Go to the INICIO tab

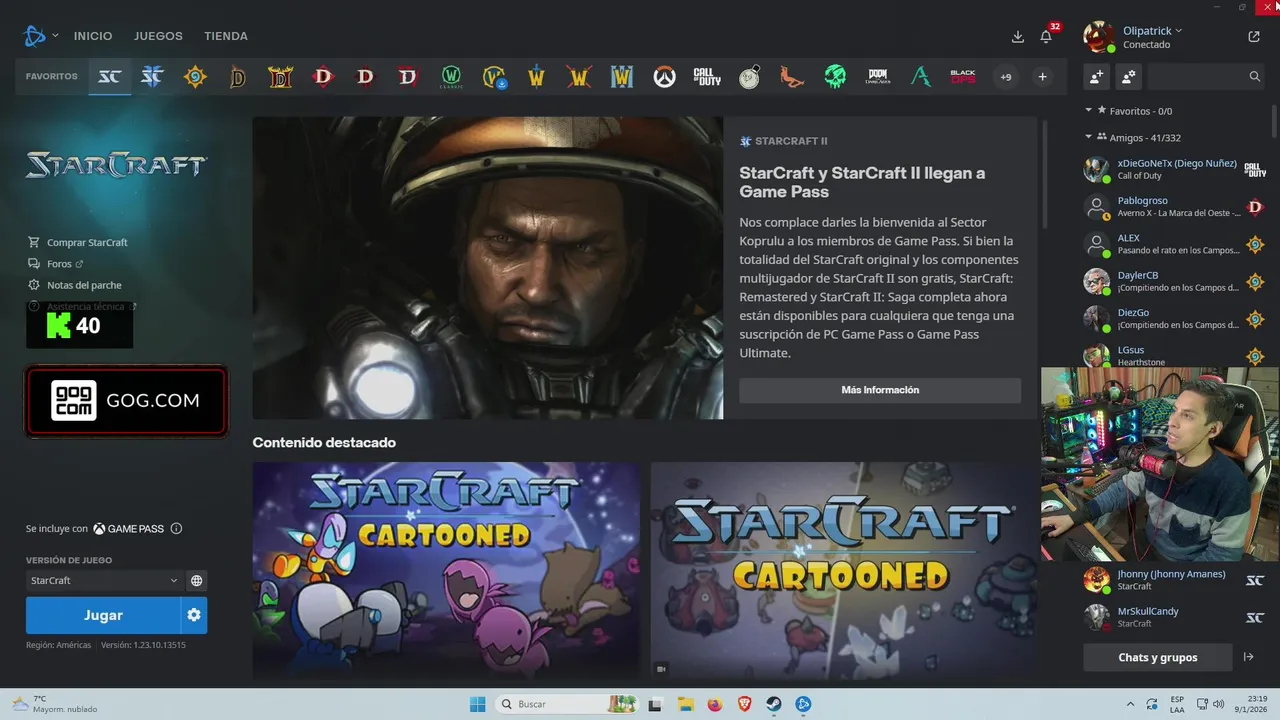pyautogui.click(x=93, y=36)
